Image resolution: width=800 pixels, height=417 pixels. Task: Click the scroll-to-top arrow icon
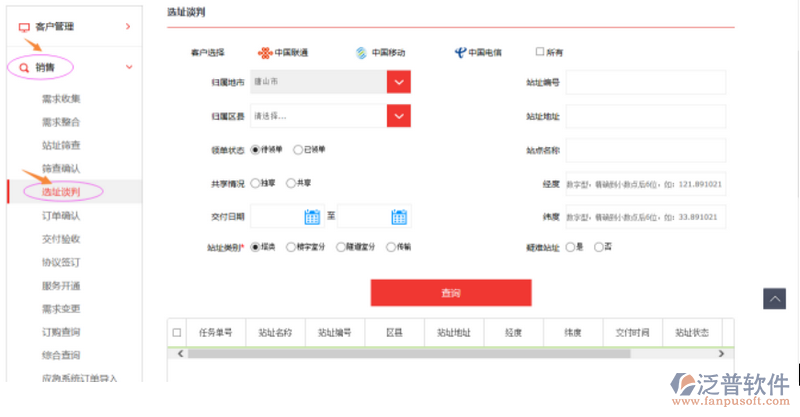[774, 298]
